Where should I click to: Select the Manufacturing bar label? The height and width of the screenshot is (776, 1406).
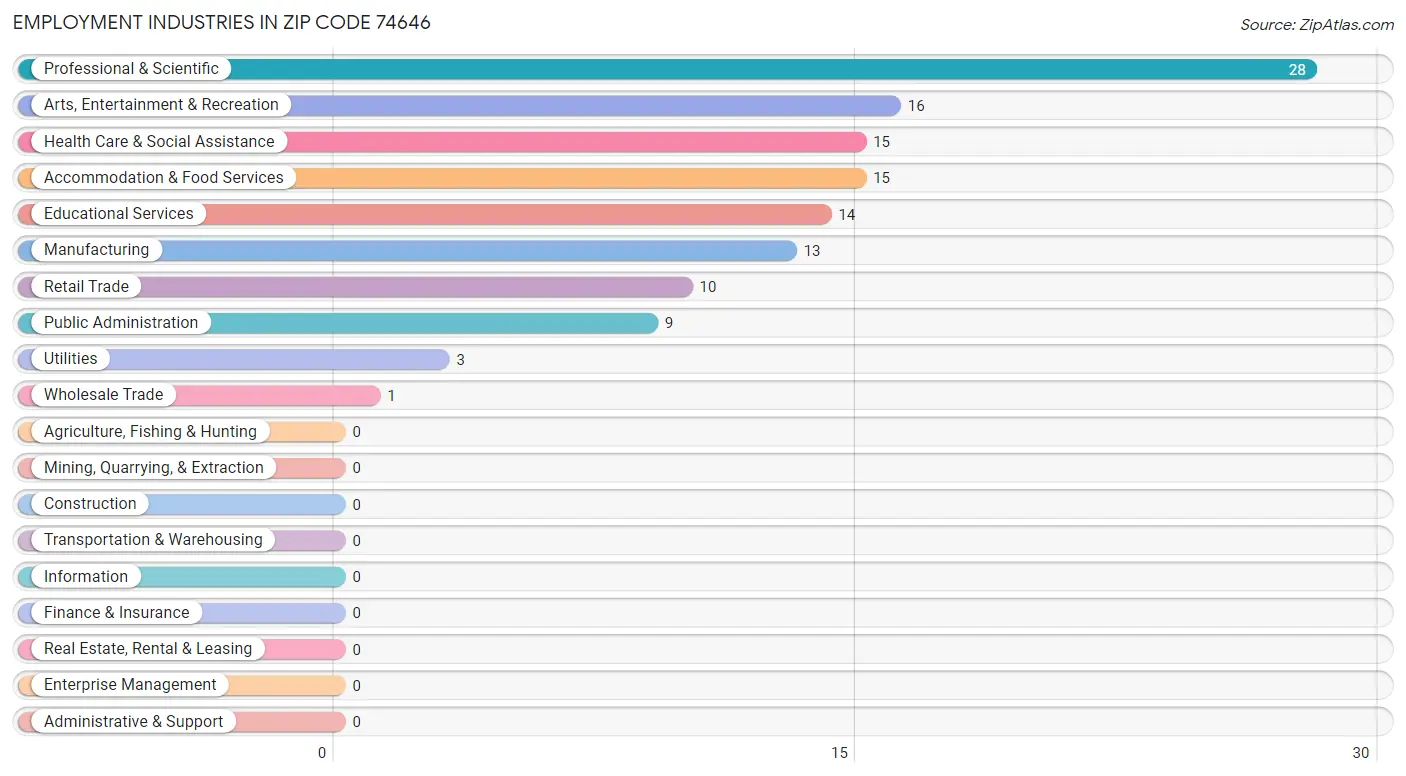(96, 250)
